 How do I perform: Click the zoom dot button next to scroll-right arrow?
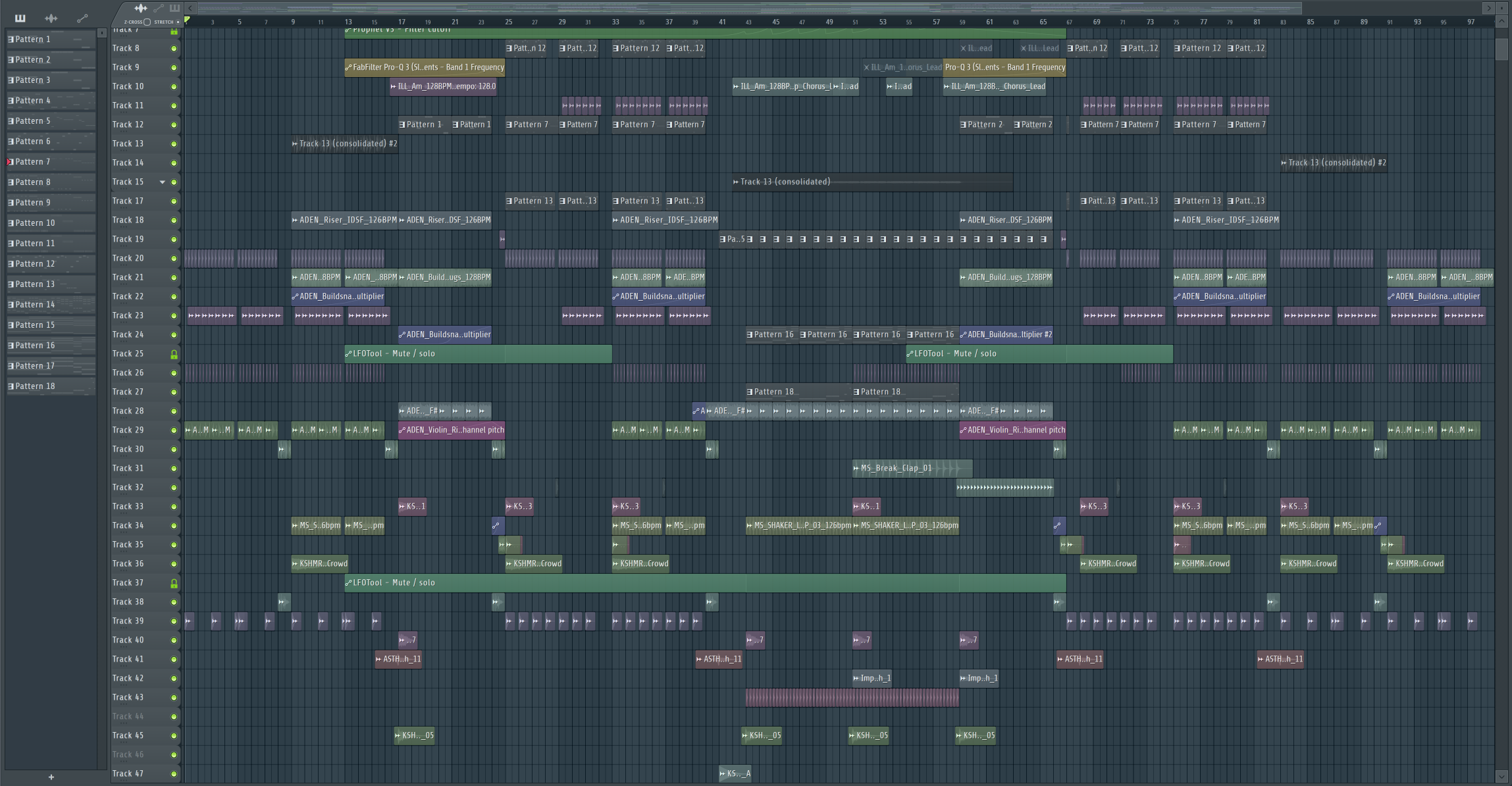coord(1502,8)
